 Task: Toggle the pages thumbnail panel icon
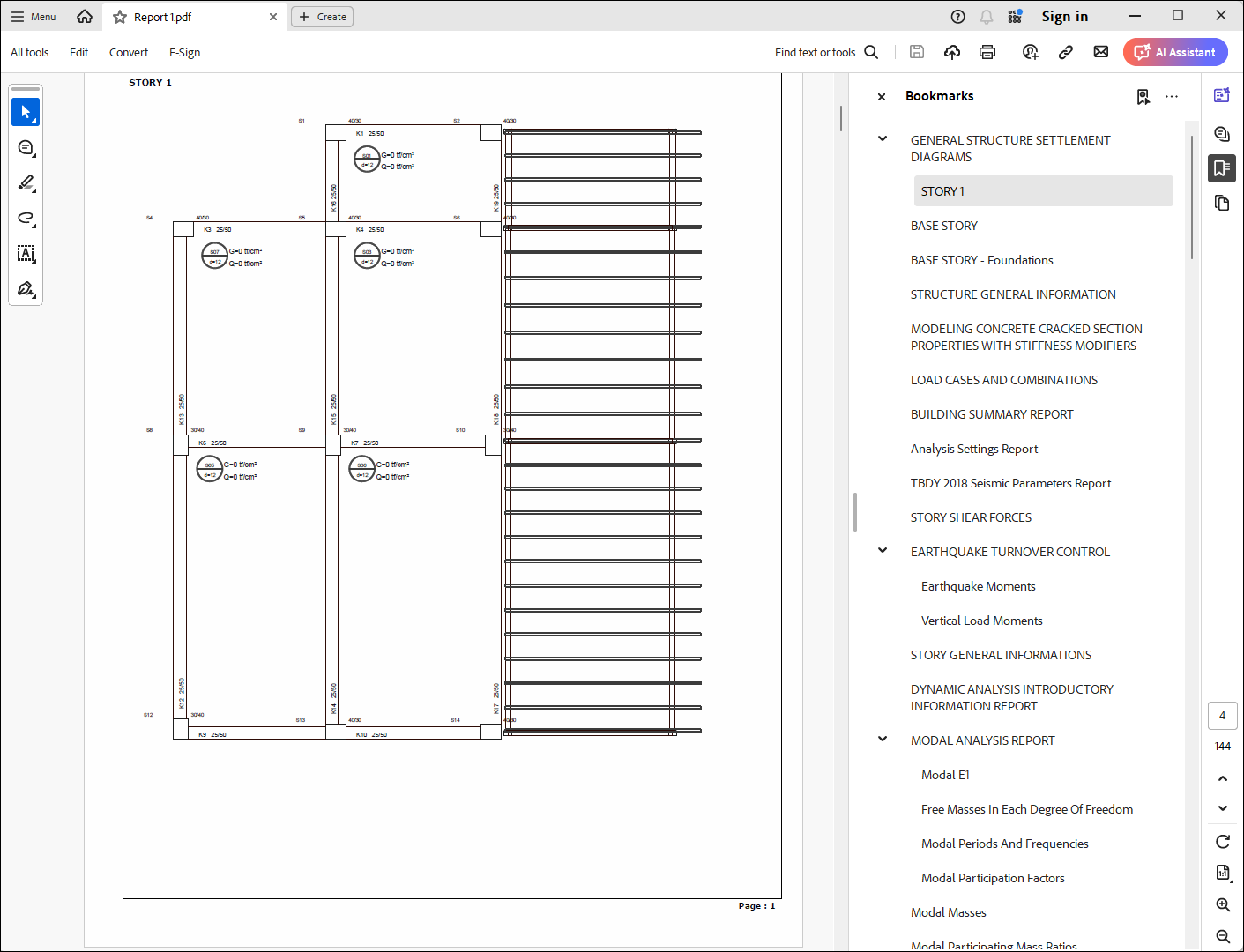click(x=1222, y=204)
